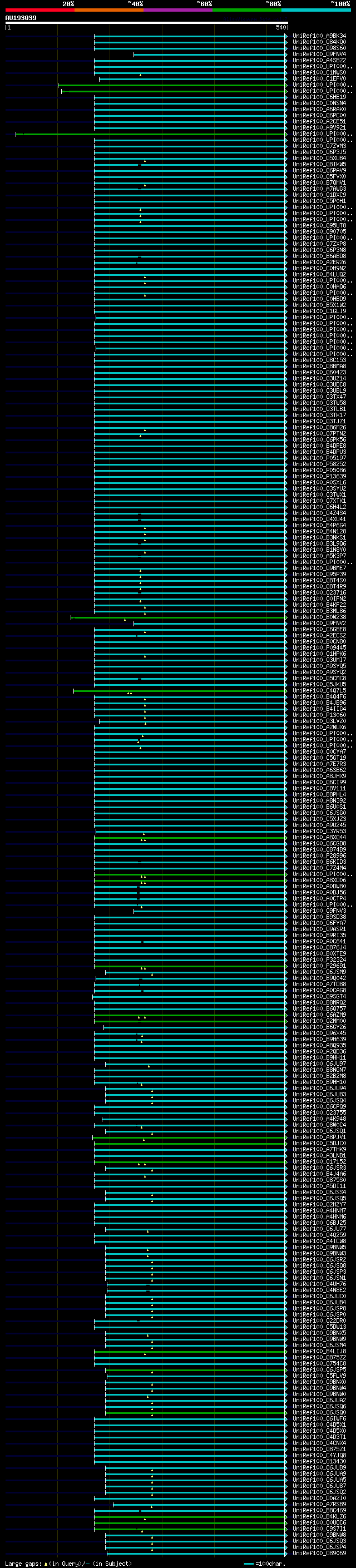Select the UniRef100_Q5CMC8 label
This screenshot has width=356, height=1568.
319,678
